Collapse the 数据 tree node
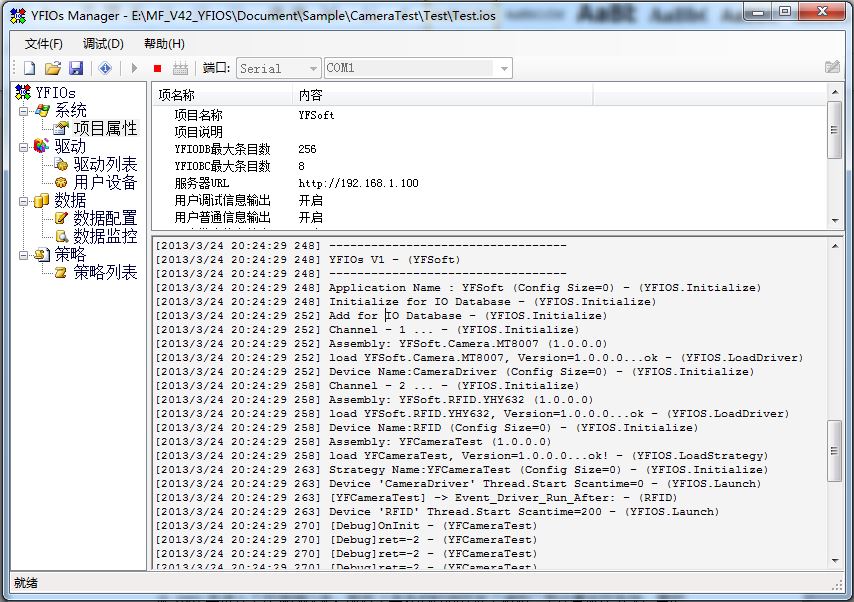This screenshot has width=854, height=602. coord(23,201)
